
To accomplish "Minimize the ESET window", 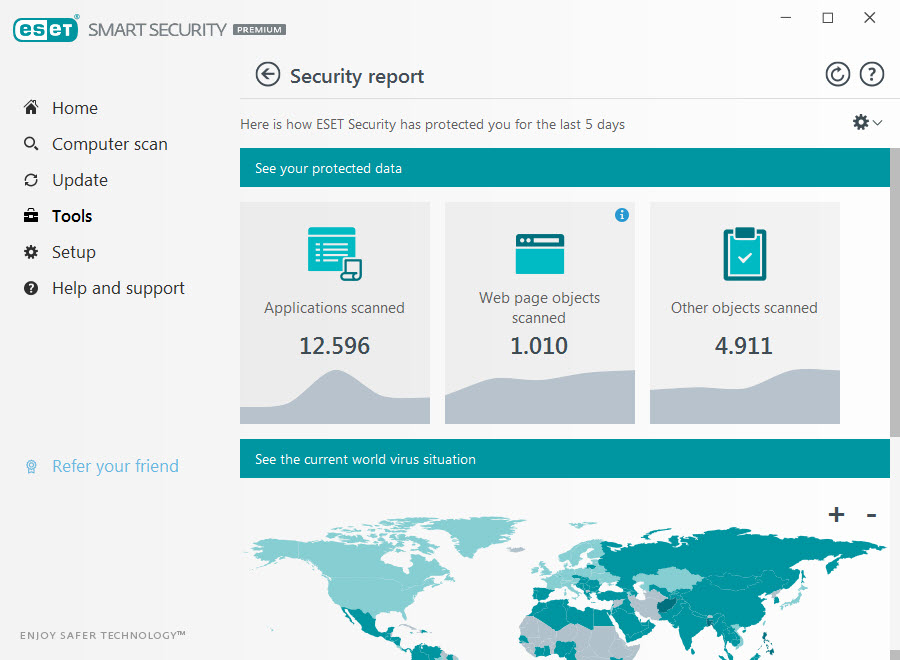I will (786, 18).
